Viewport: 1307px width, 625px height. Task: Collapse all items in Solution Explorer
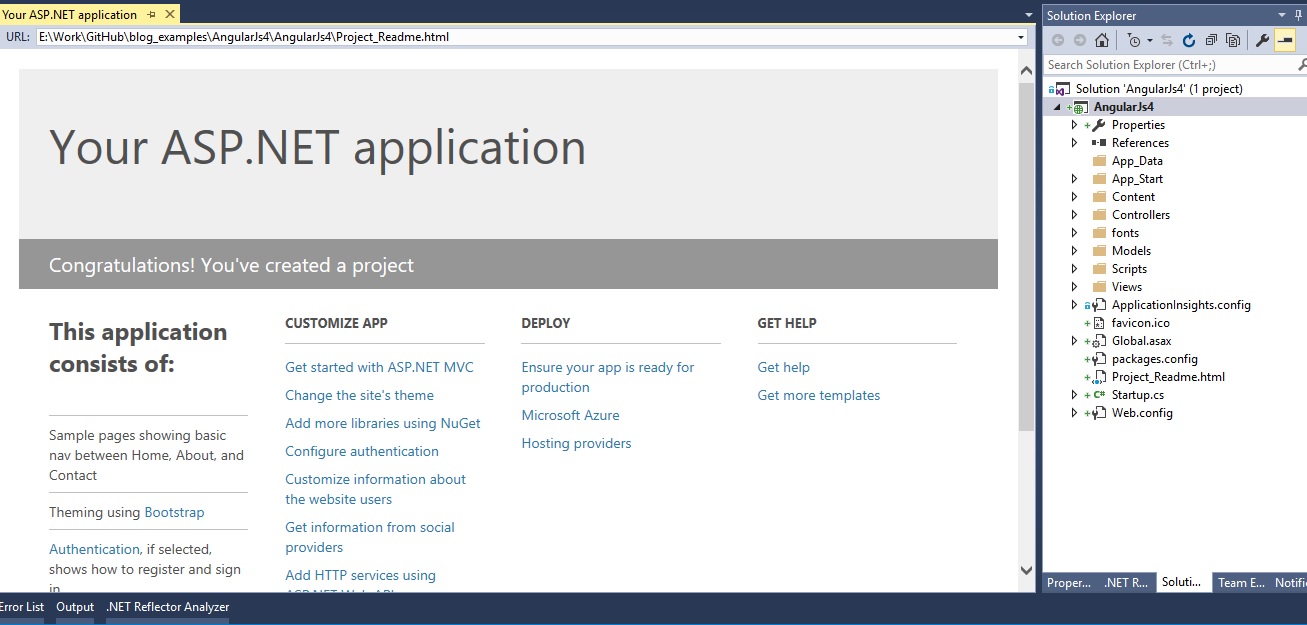pyautogui.click(x=1211, y=40)
